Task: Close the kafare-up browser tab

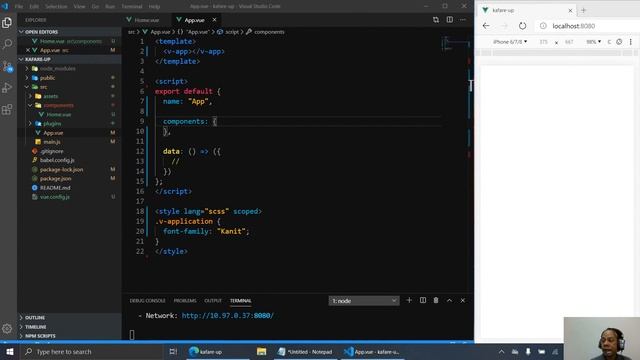Action: pyautogui.click(x=570, y=10)
